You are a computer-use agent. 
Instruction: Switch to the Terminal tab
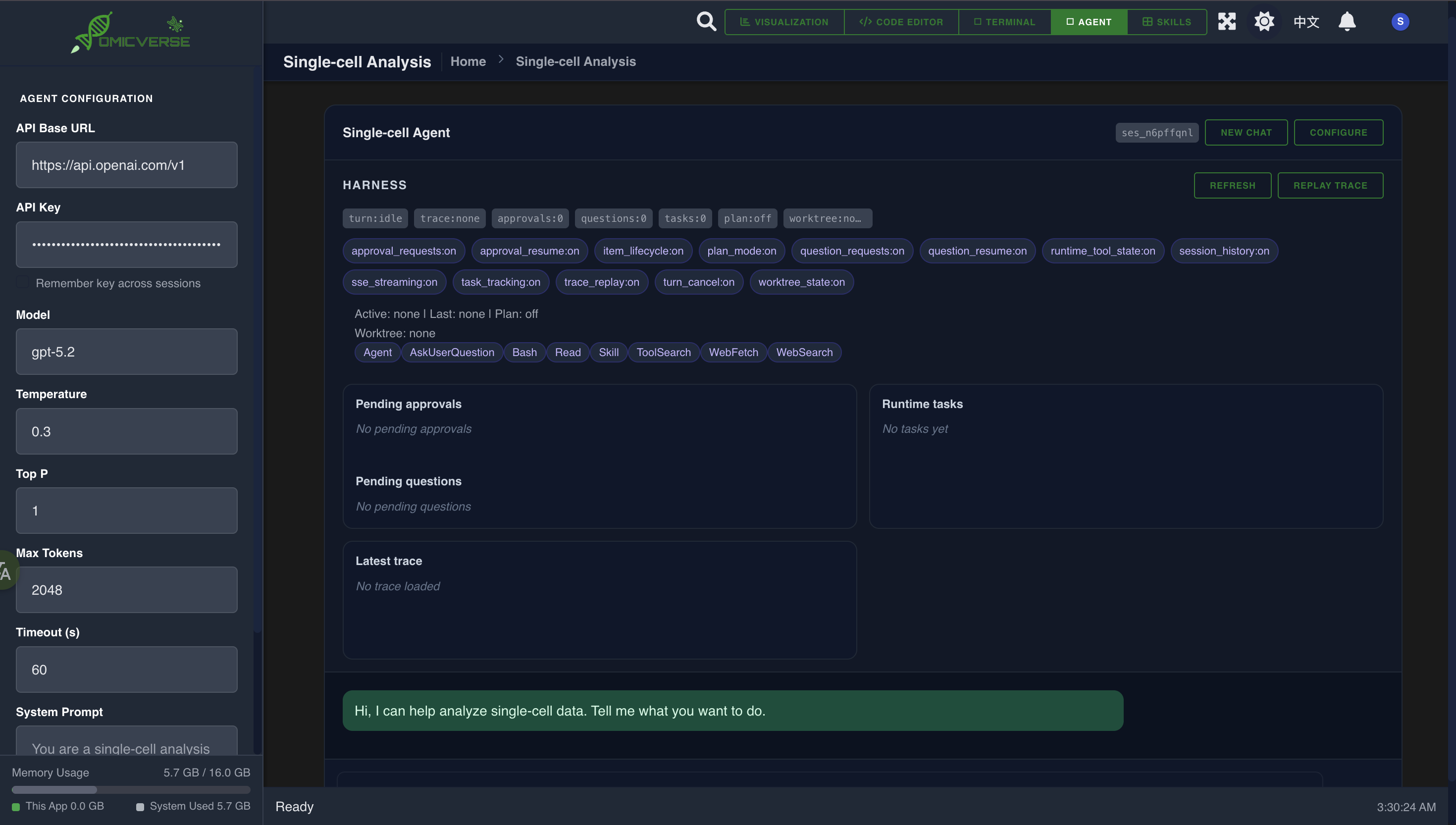point(1005,21)
